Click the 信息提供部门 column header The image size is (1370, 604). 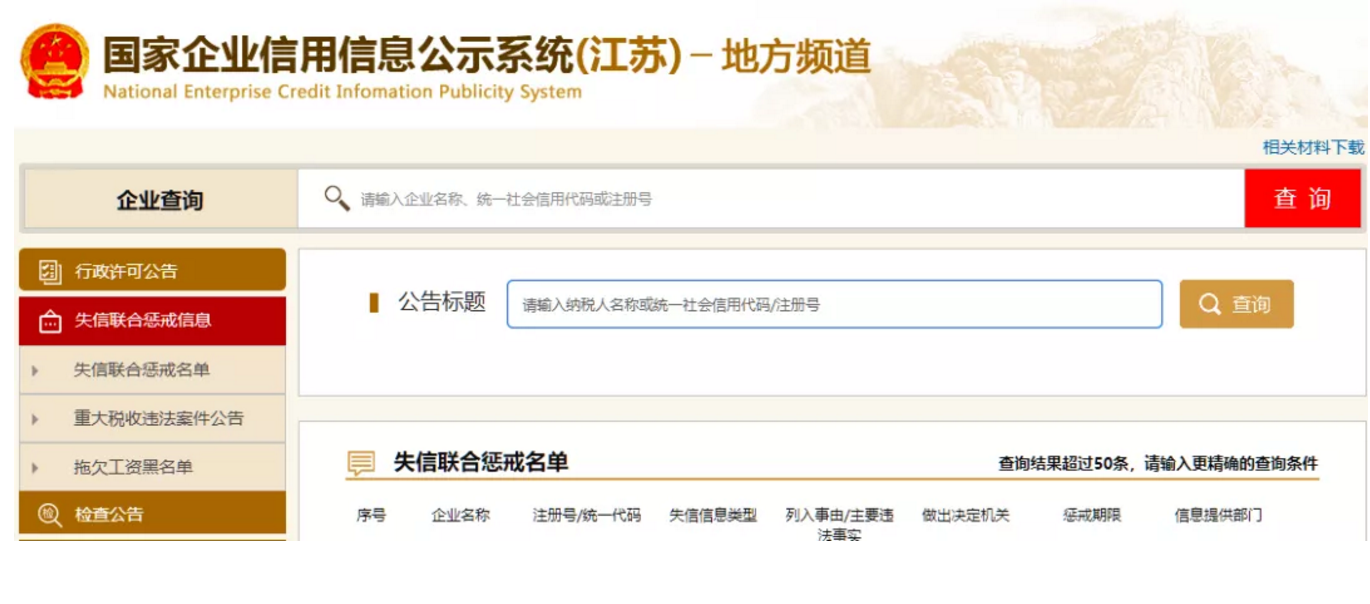pyautogui.click(x=1217, y=515)
